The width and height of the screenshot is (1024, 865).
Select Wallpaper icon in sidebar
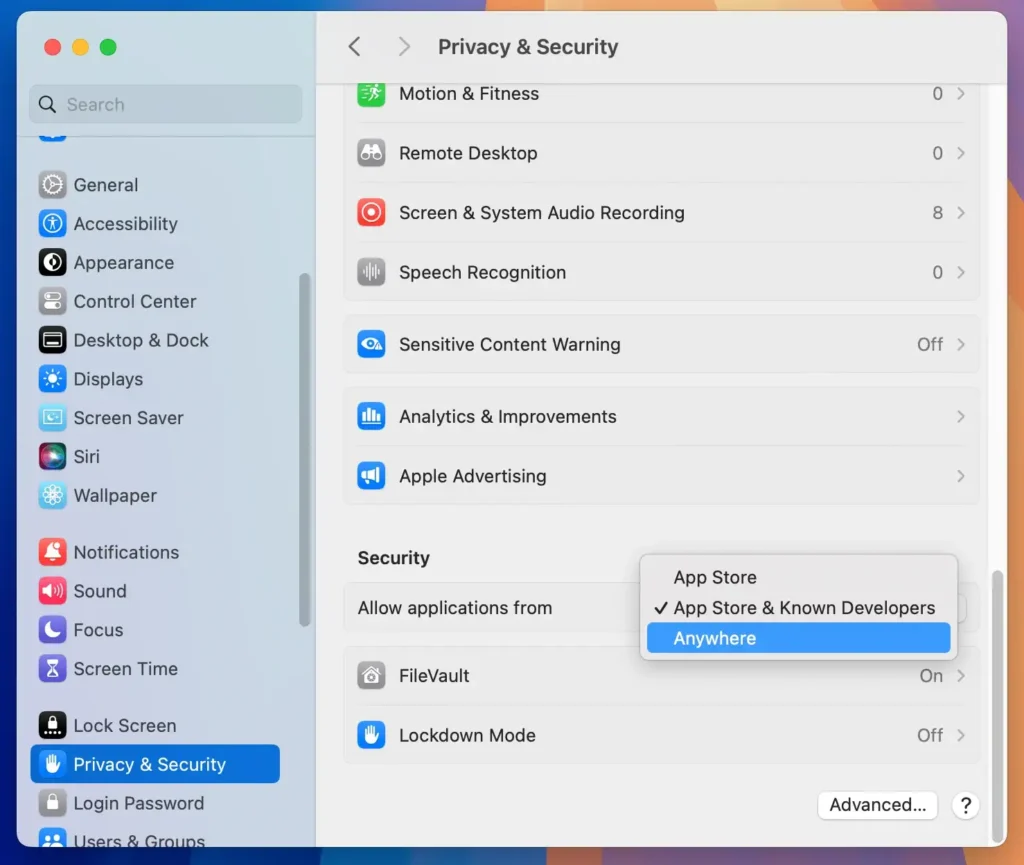[x=52, y=495]
